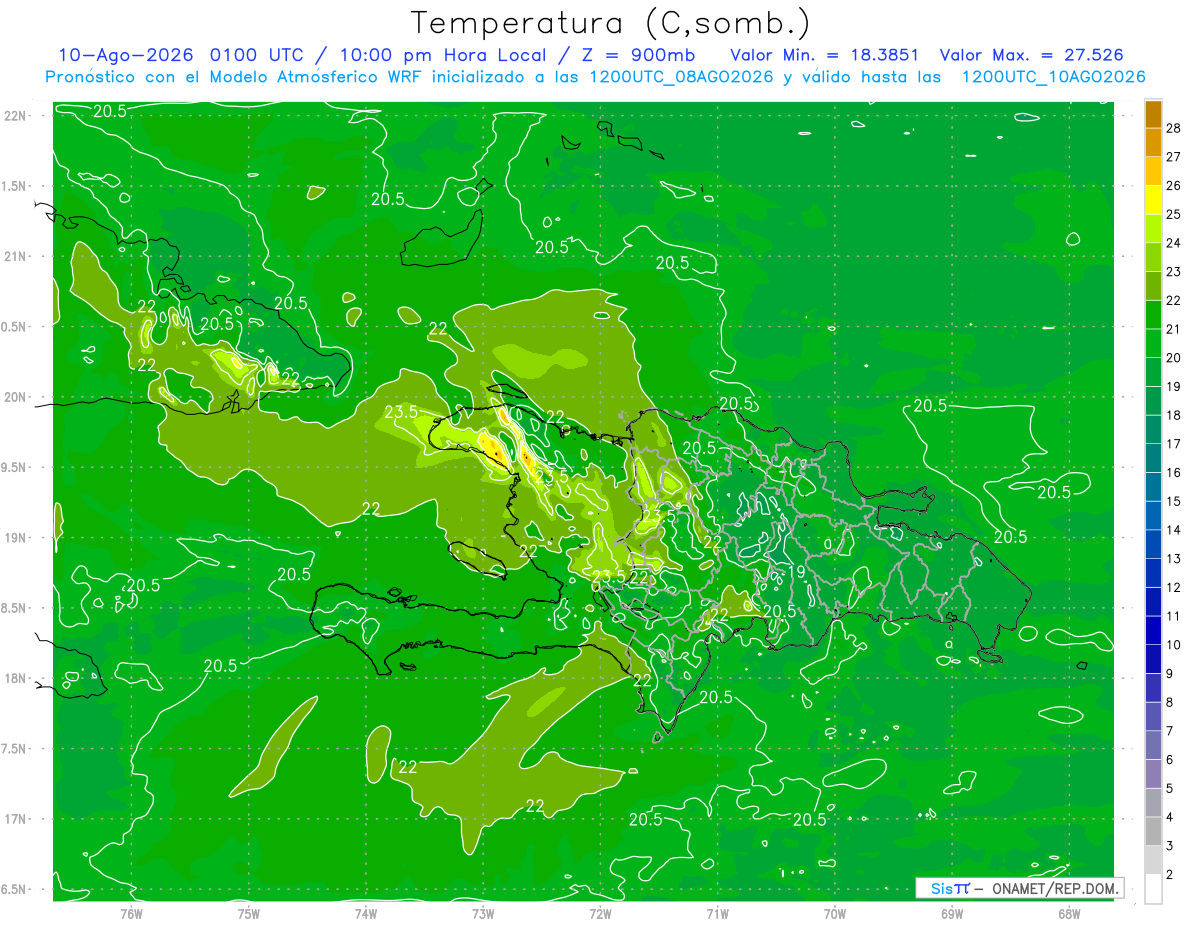Image resolution: width=1200 pixels, height=927 pixels.
Task: Click the 72W longitude axis label
Action: 600,913
